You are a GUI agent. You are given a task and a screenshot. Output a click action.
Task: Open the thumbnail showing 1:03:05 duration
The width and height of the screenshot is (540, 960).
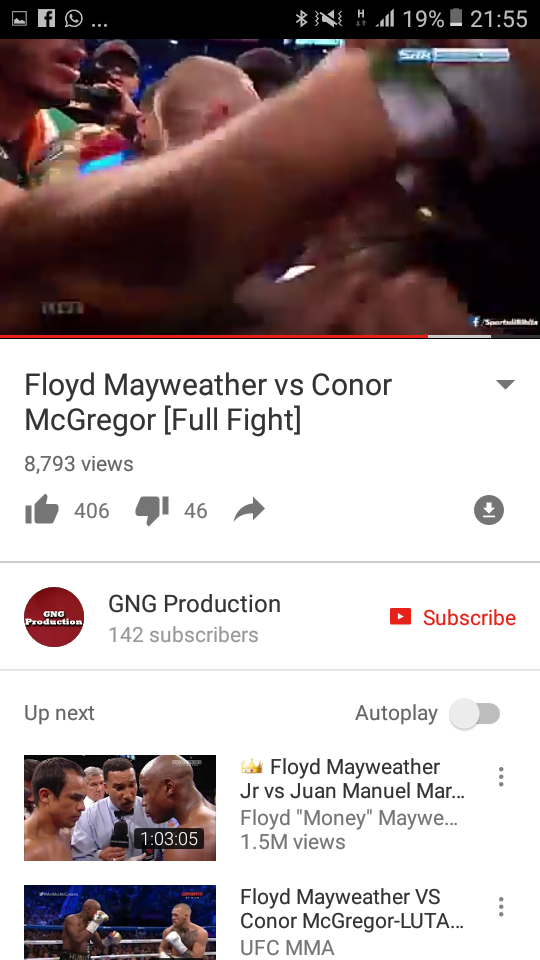pyautogui.click(x=120, y=808)
